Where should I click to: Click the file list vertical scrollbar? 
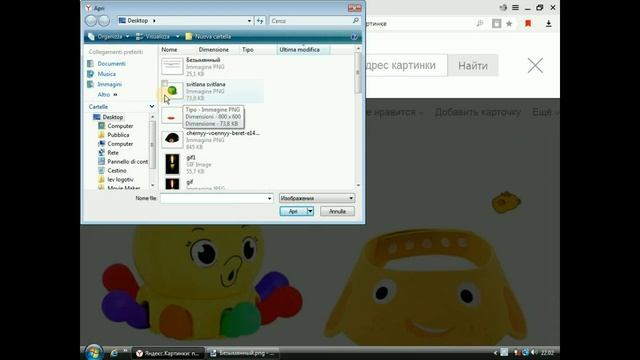coord(358,73)
